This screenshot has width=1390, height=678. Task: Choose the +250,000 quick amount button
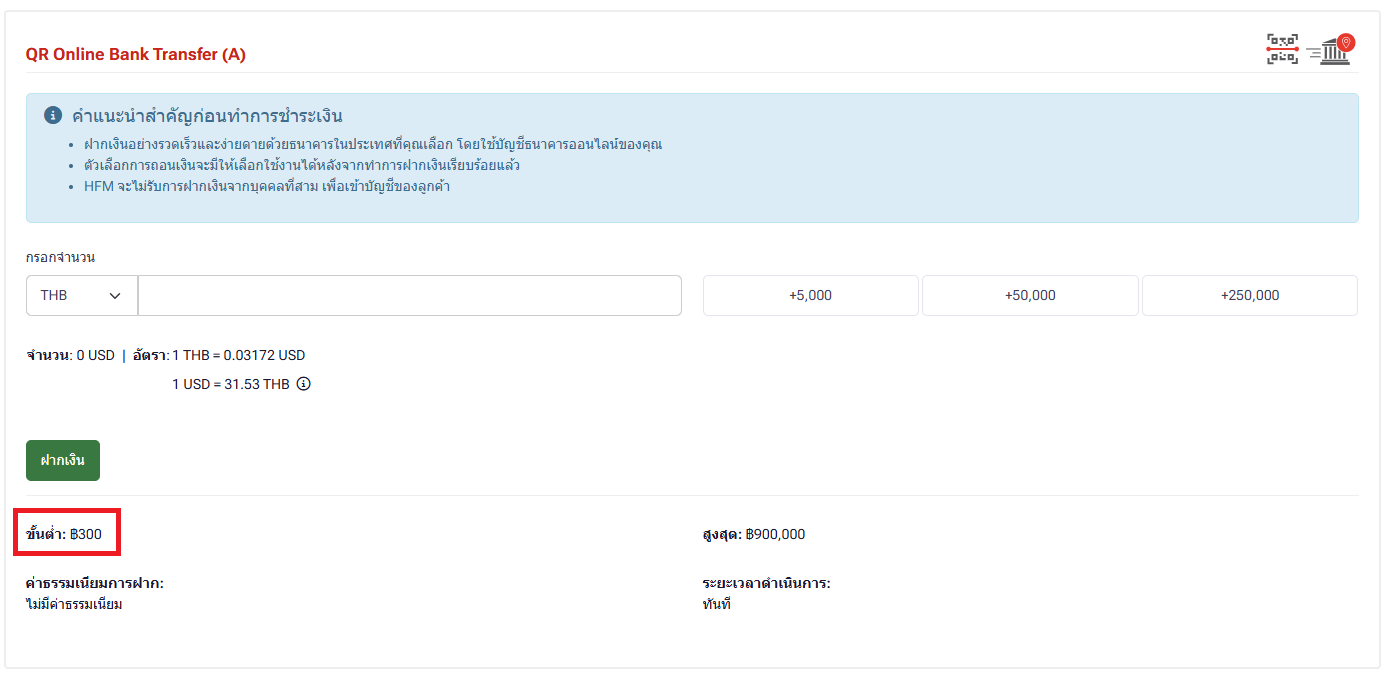pos(1249,296)
